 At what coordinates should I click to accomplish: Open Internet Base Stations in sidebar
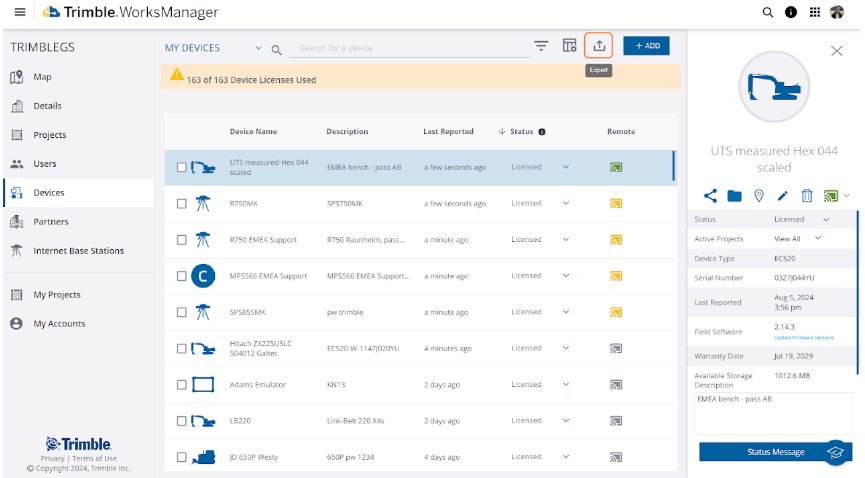pos(80,251)
